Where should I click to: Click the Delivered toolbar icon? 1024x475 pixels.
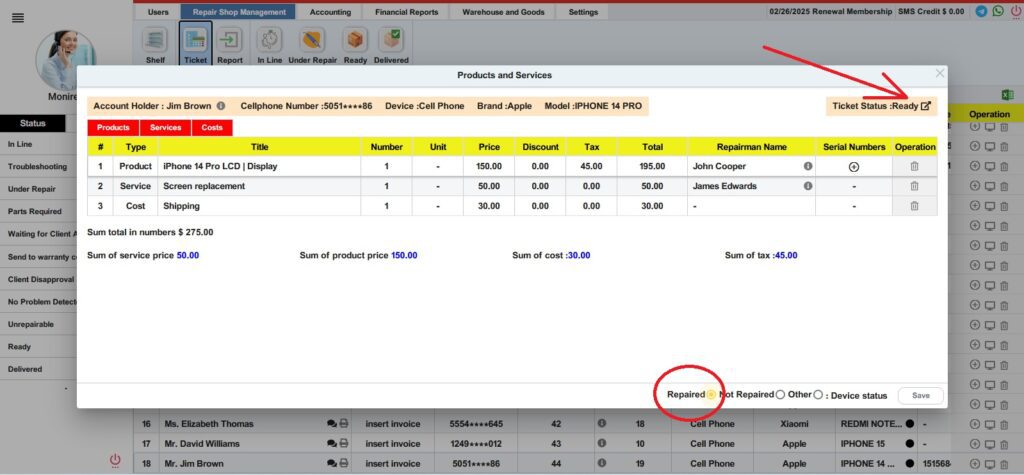[x=391, y=41]
